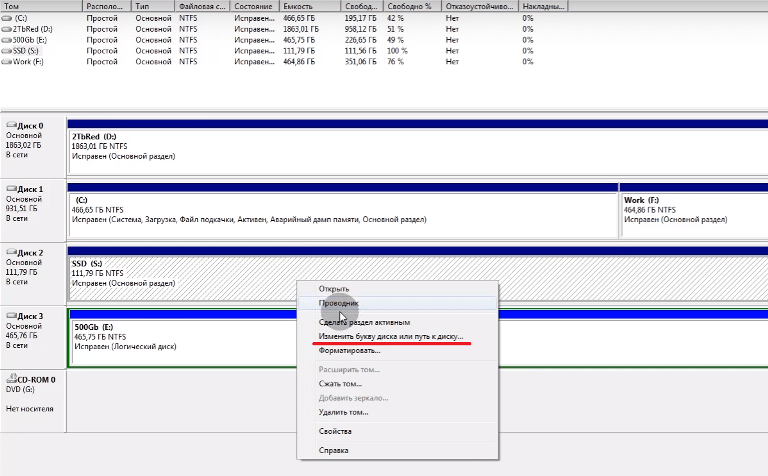
Task: Choose 'Открыть' from the context menu
Action: (x=333, y=289)
